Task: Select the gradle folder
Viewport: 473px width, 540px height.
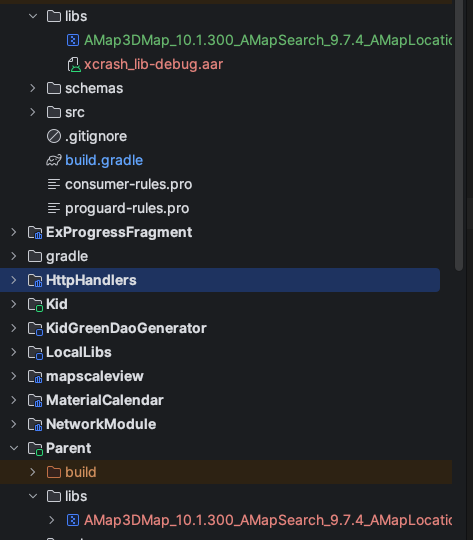Action: pos(67,257)
